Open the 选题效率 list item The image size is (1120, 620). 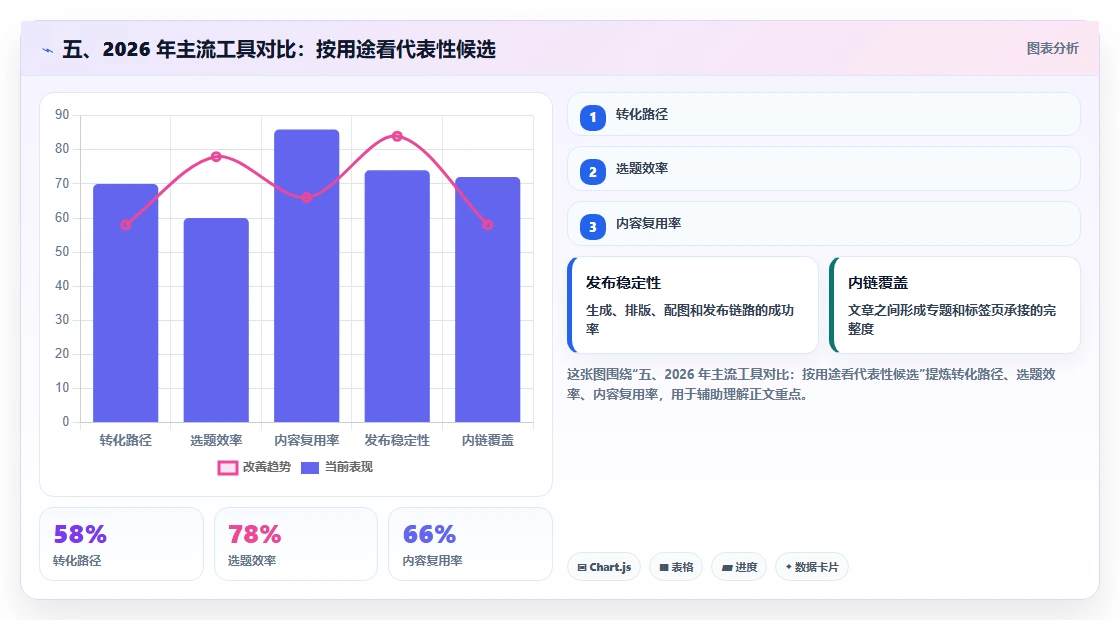pos(824,169)
